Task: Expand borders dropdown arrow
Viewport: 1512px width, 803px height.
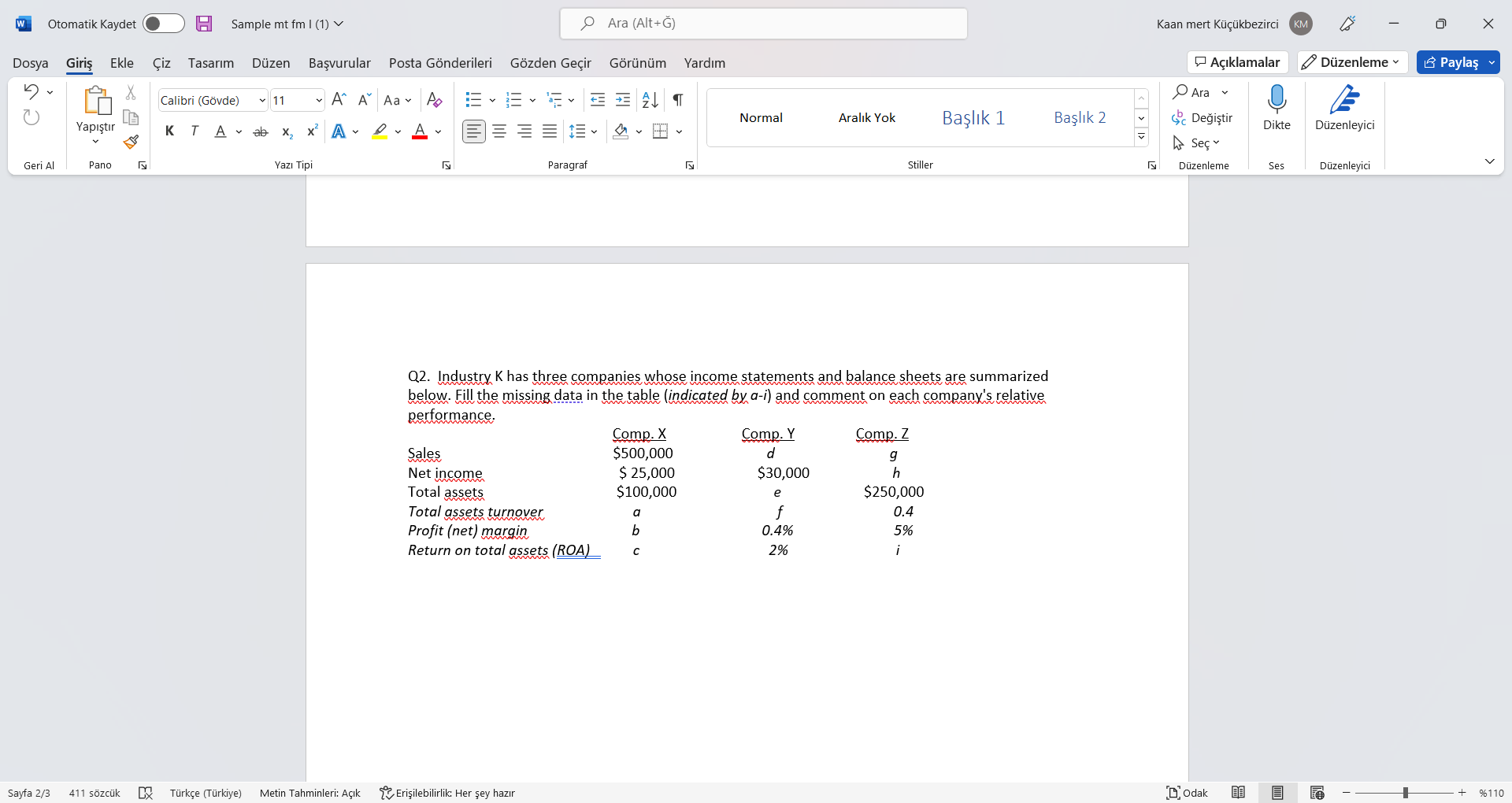Action: (x=679, y=131)
